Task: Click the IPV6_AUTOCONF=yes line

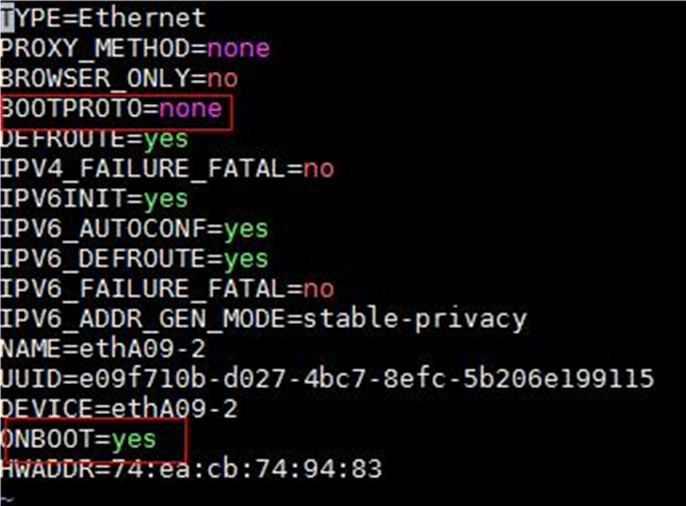Action: [134, 229]
